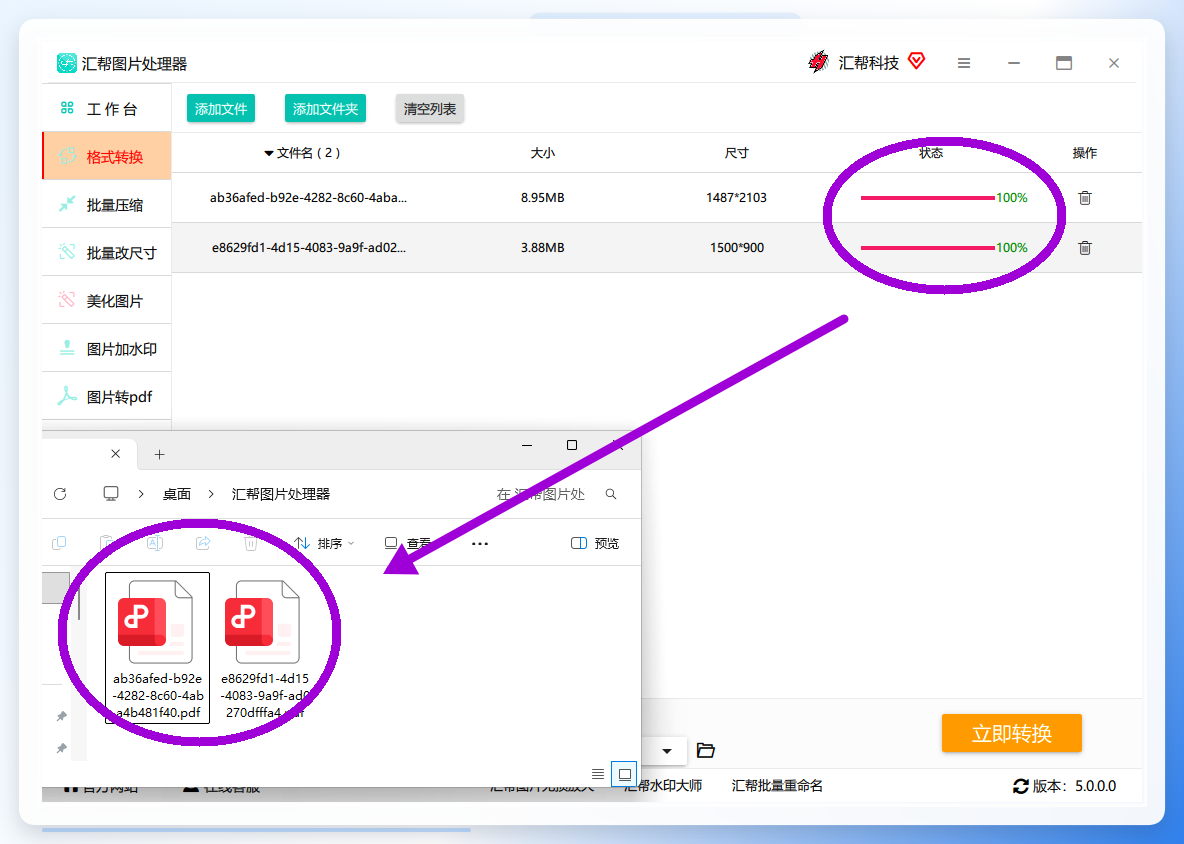Click the 8.95MB size cell

point(542,198)
